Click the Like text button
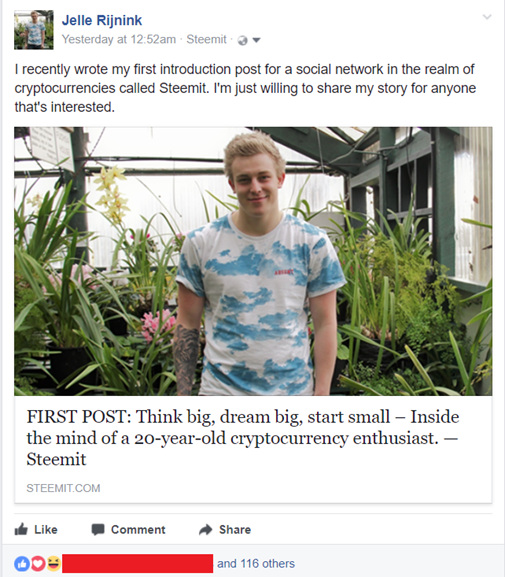505x577 pixels. pos(46,530)
